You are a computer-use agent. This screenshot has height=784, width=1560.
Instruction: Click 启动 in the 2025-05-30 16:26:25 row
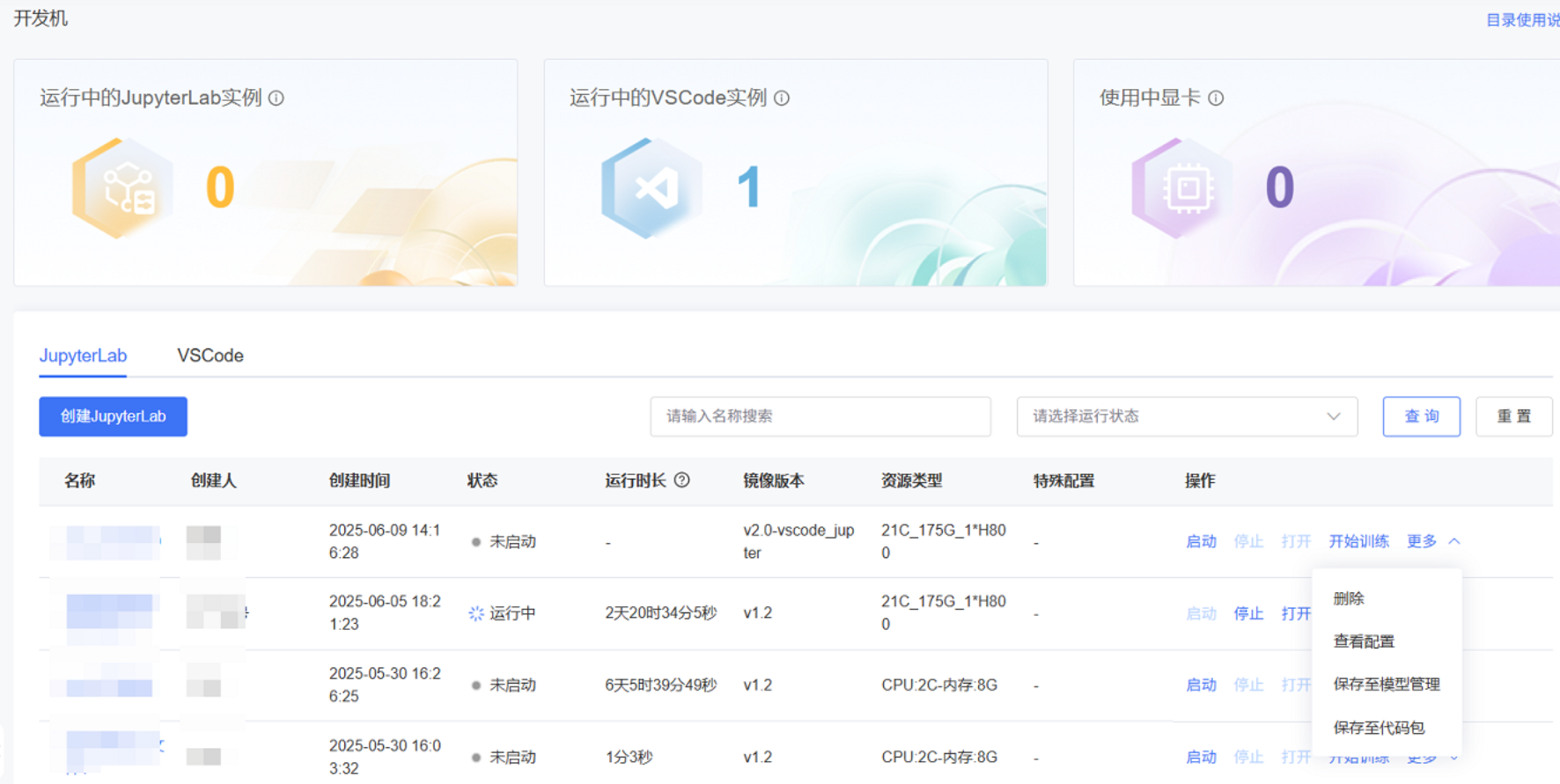pyautogui.click(x=1201, y=685)
